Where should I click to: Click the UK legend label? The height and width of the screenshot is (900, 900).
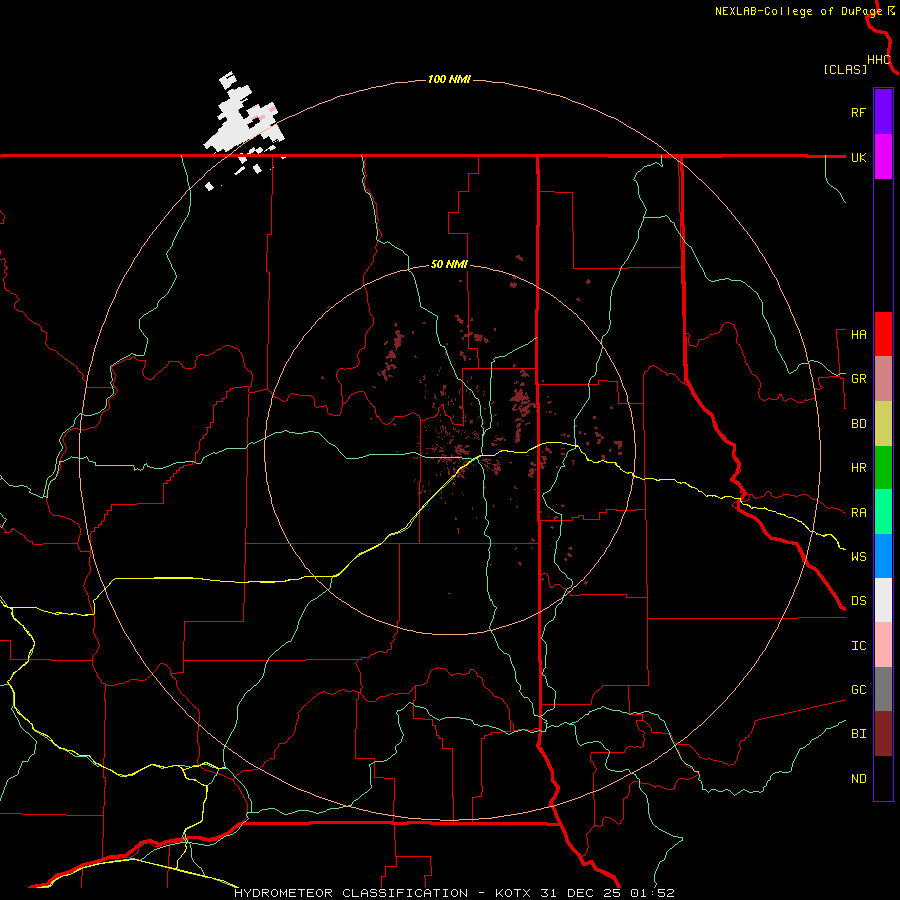click(859, 157)
